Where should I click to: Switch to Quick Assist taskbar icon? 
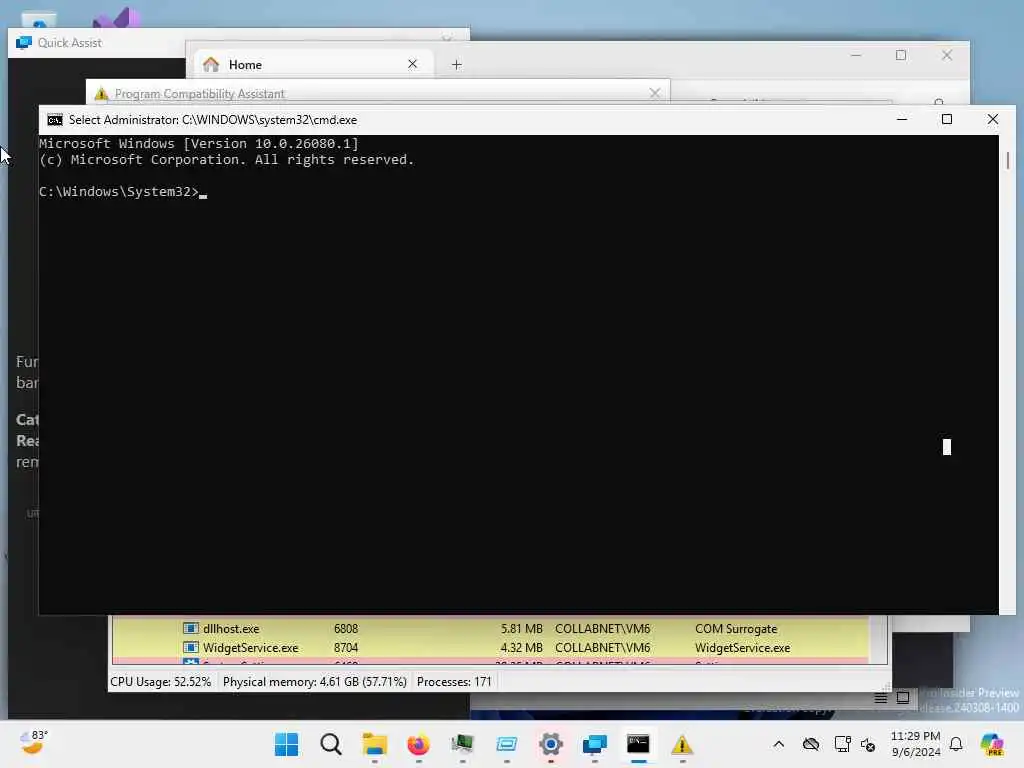594,744
